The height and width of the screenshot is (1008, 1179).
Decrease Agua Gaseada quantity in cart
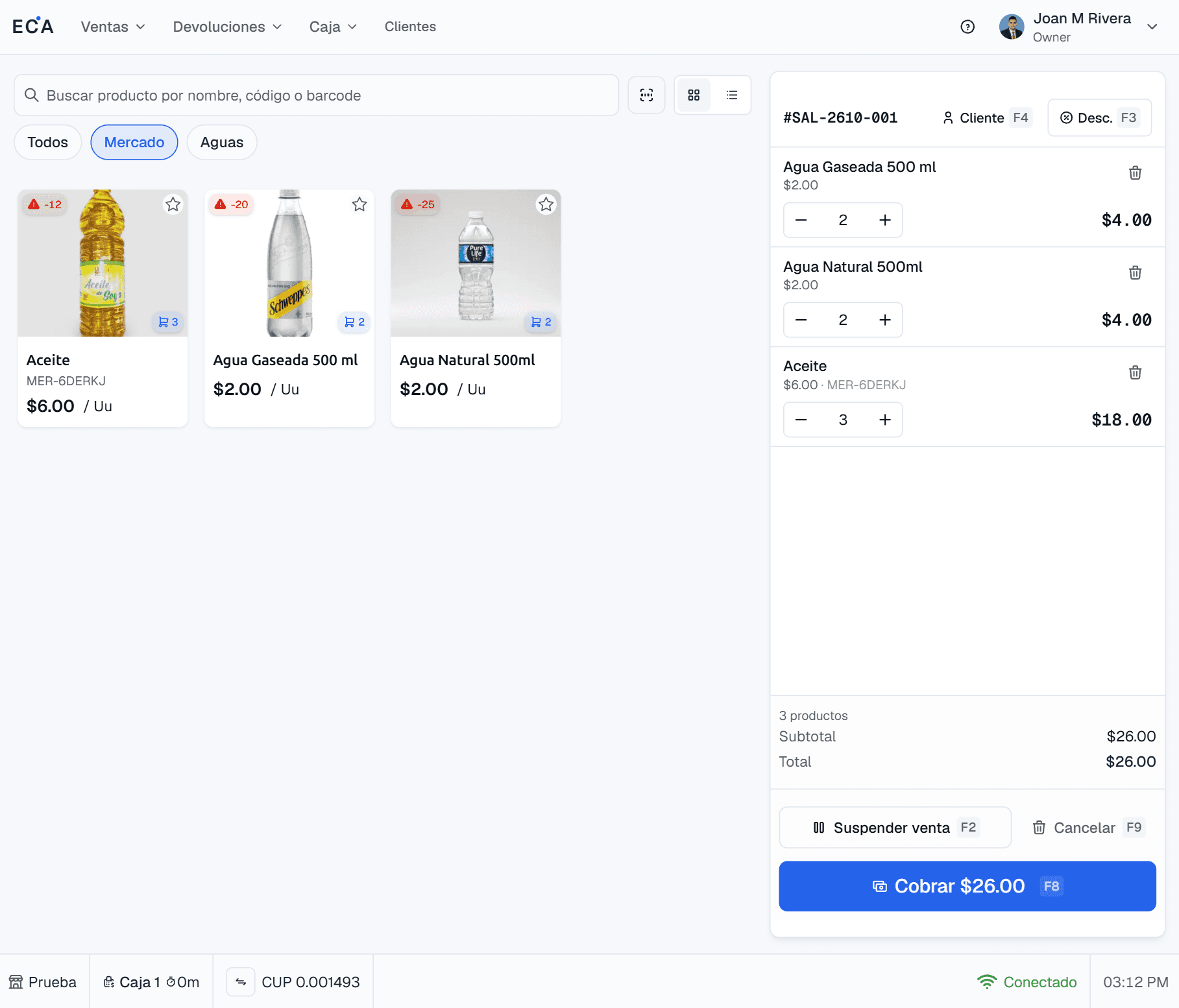(x=801, y=221)
